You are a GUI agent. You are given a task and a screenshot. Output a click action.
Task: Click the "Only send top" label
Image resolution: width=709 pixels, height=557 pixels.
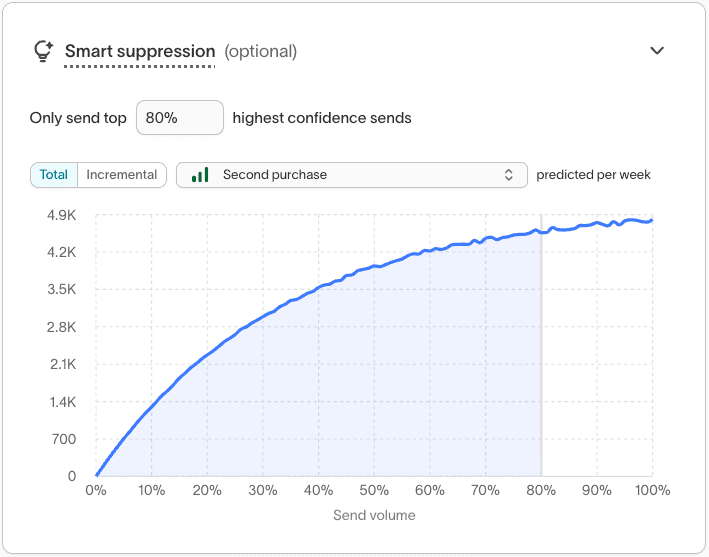78,118
